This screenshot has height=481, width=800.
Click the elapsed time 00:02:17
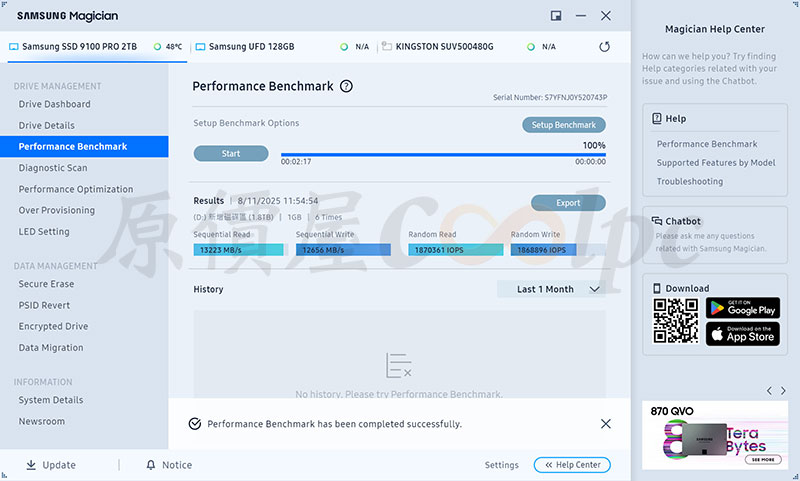tap(296, 162)
